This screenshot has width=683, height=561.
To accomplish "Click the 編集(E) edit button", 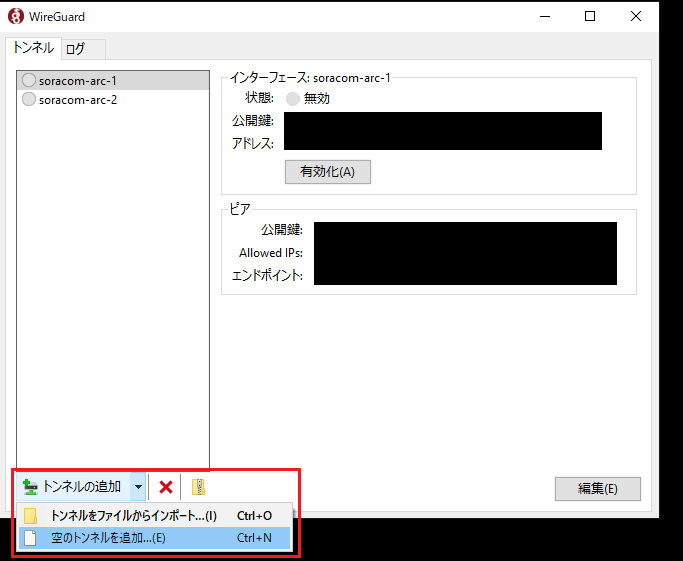I will point(598,489).
